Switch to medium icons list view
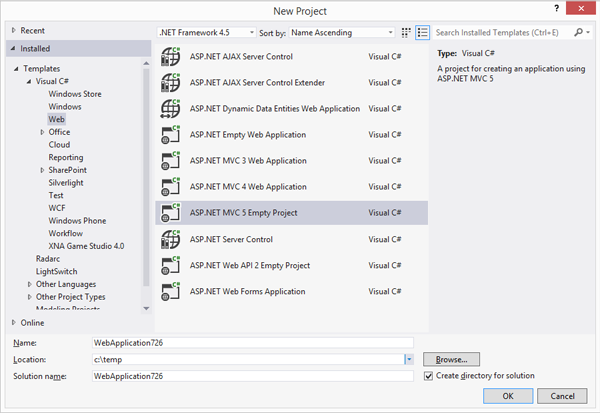Viewport: 600px width, 413px height. click(422, 32)
